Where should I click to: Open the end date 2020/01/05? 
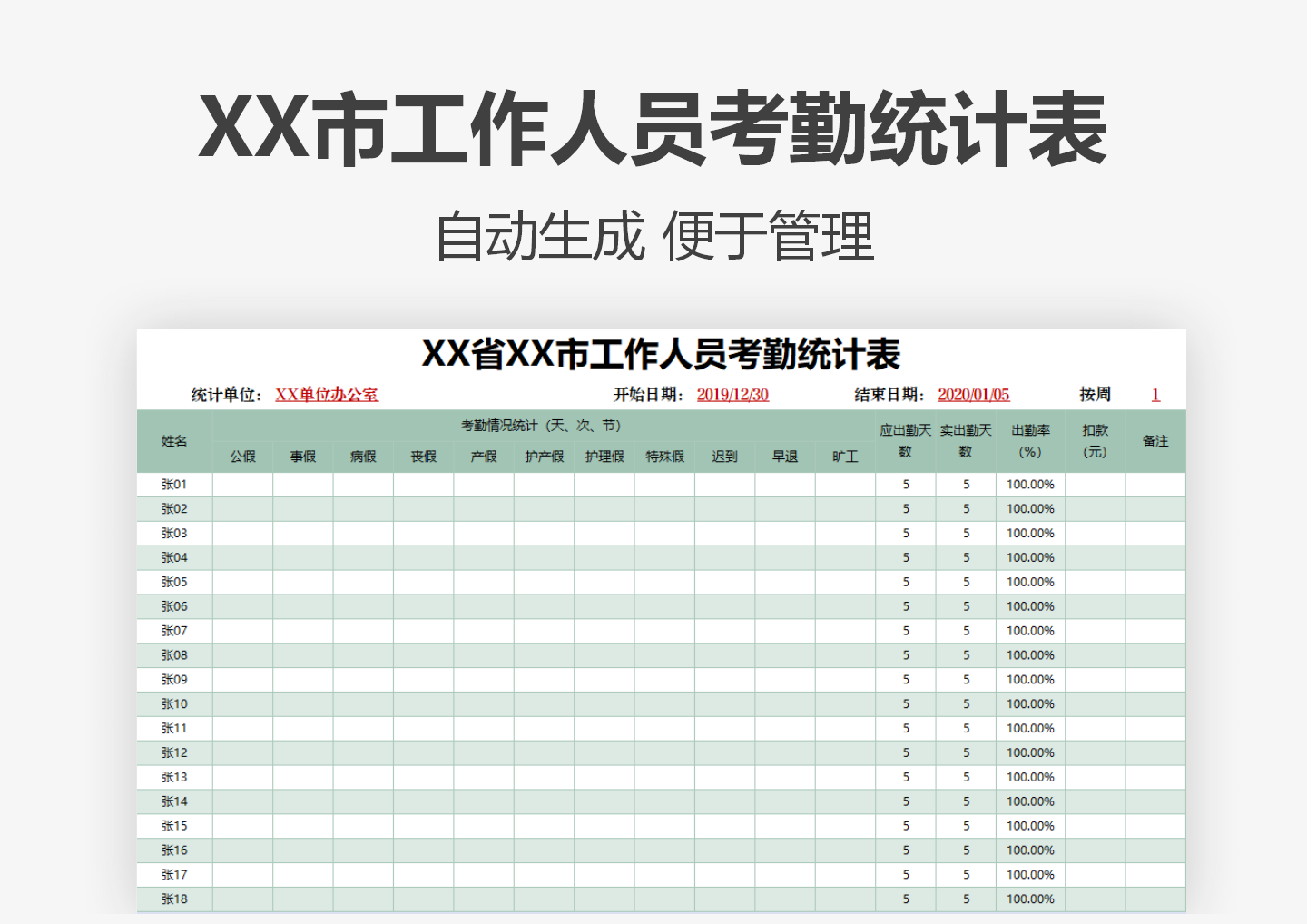point(975,394)
